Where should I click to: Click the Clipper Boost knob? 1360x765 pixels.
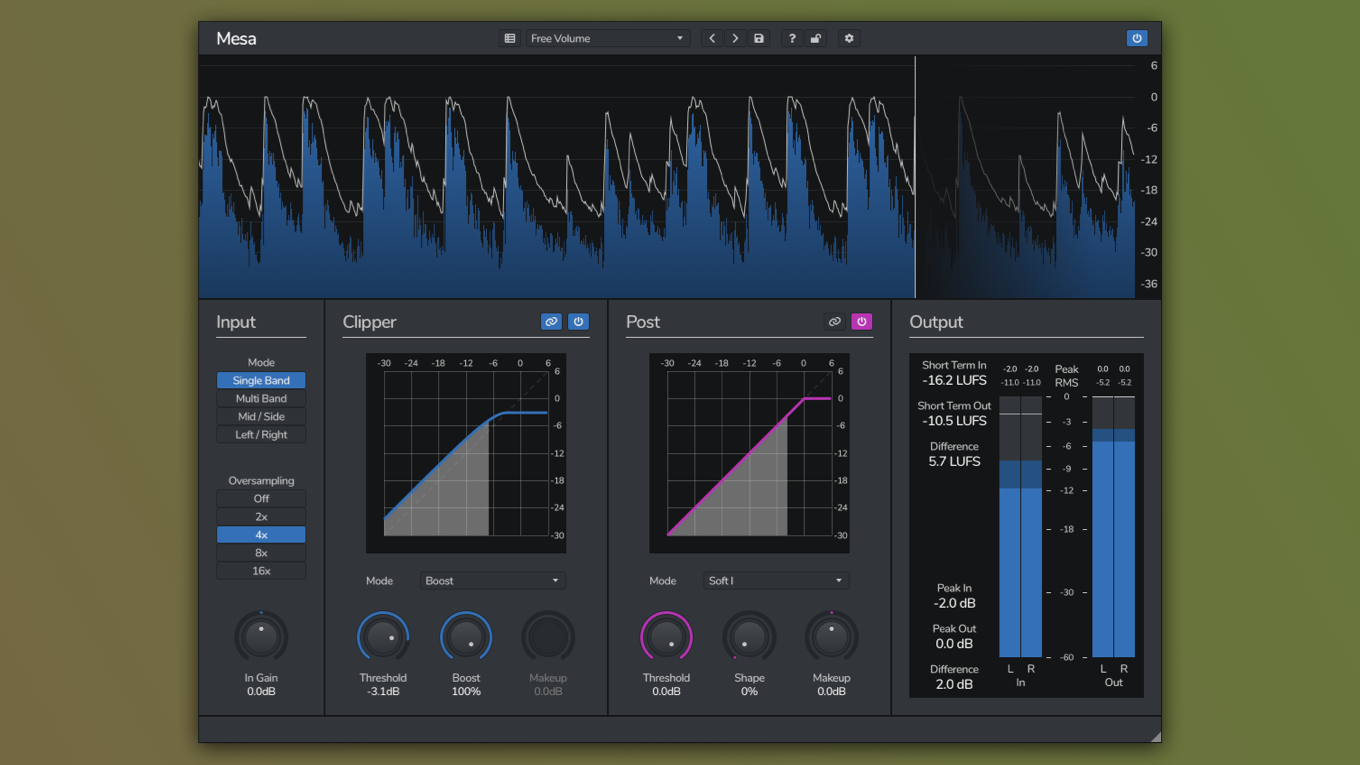pos(466,637)
